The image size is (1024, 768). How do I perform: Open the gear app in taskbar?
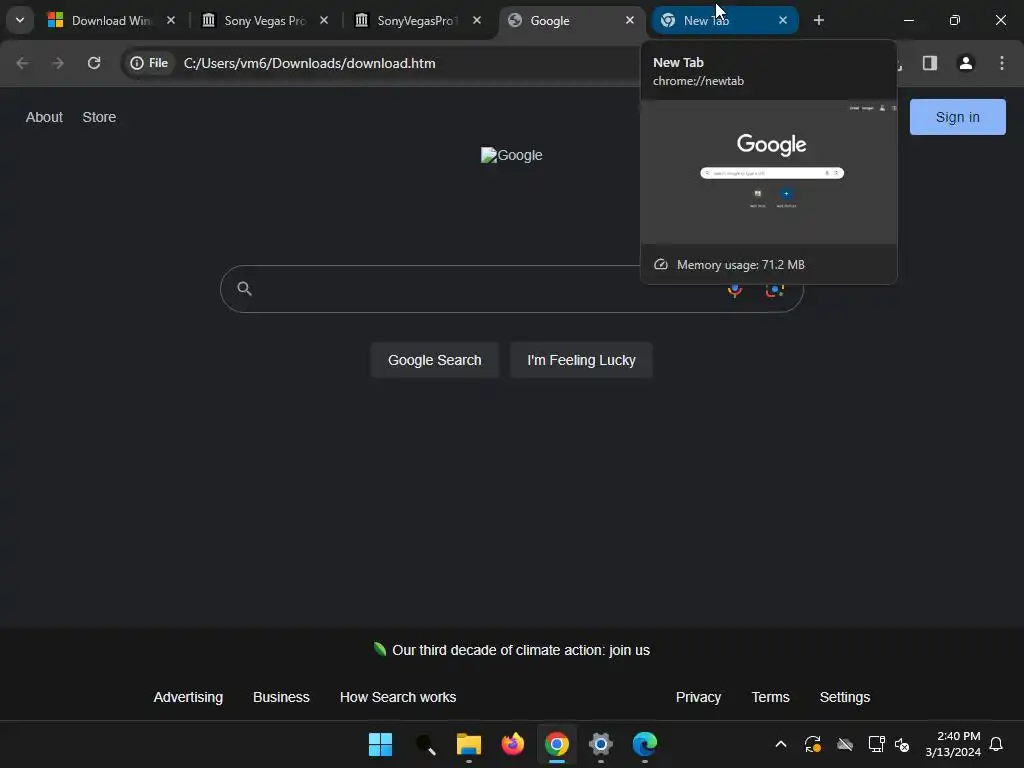point(601,744)
